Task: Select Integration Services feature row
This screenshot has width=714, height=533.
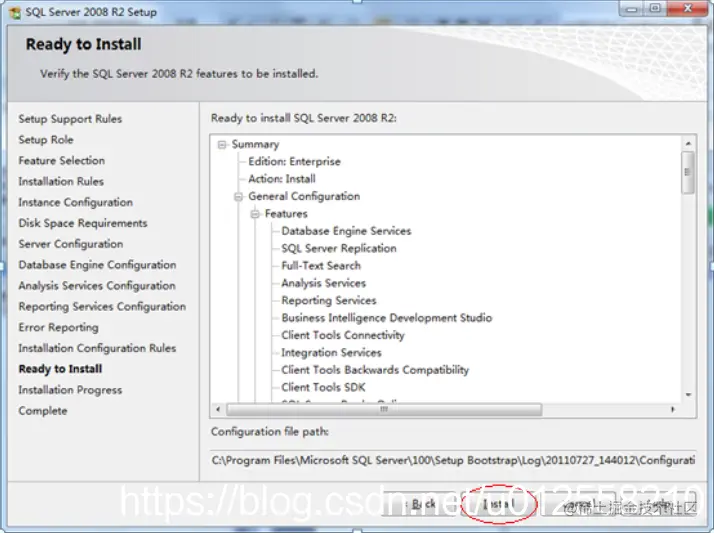Action: click(x=331, y=352)
